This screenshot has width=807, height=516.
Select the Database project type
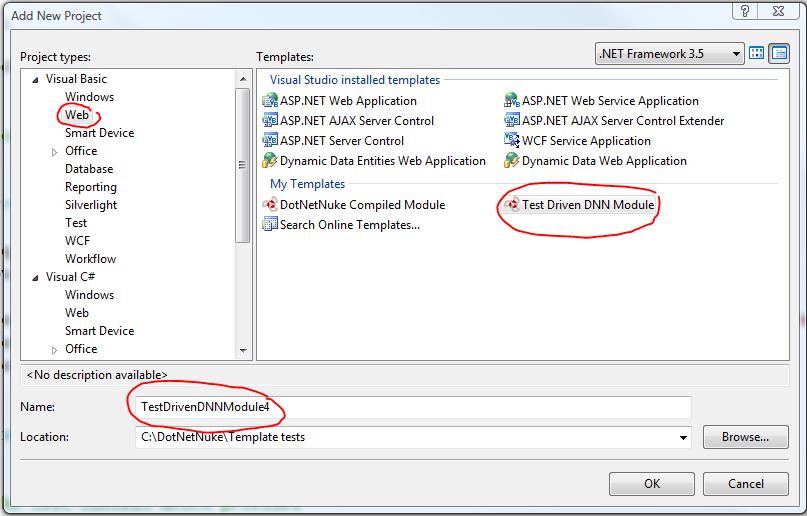click(x=89, y=169)
